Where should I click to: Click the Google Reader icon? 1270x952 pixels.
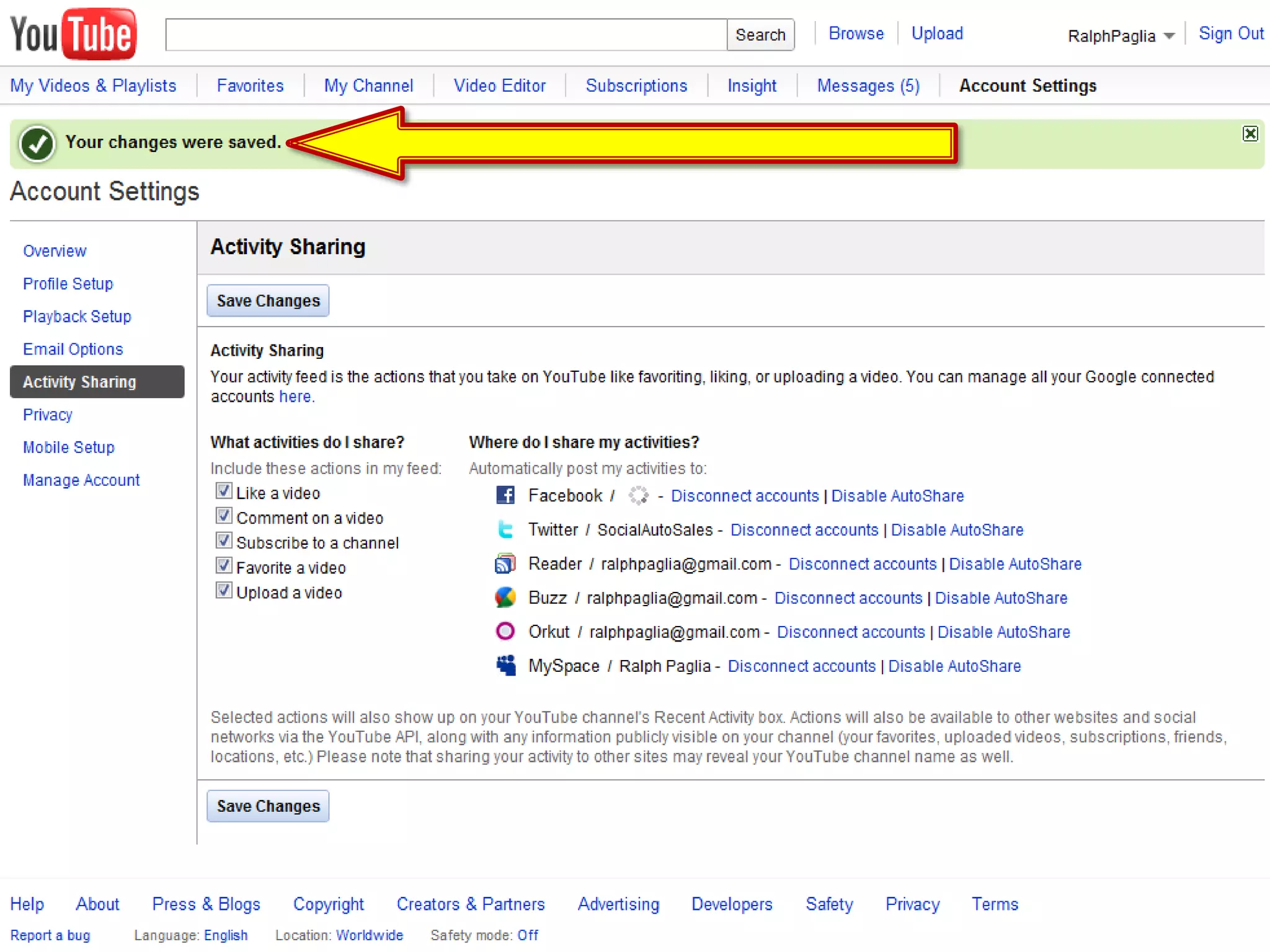tap(505, 563)
